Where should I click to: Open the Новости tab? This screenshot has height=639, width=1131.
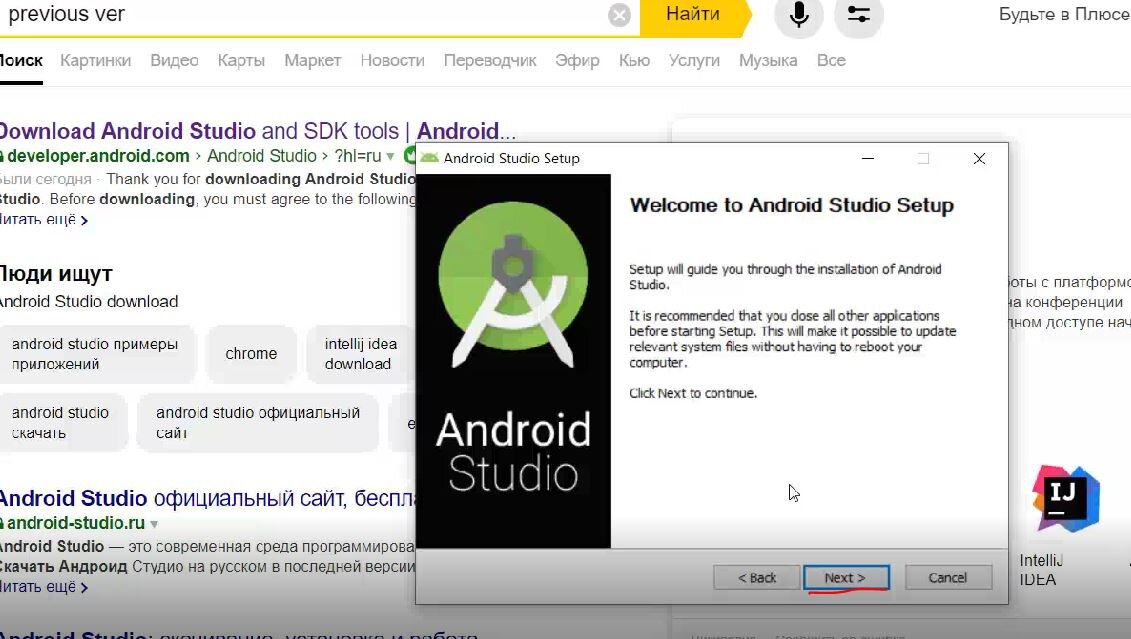click(392, 61)
